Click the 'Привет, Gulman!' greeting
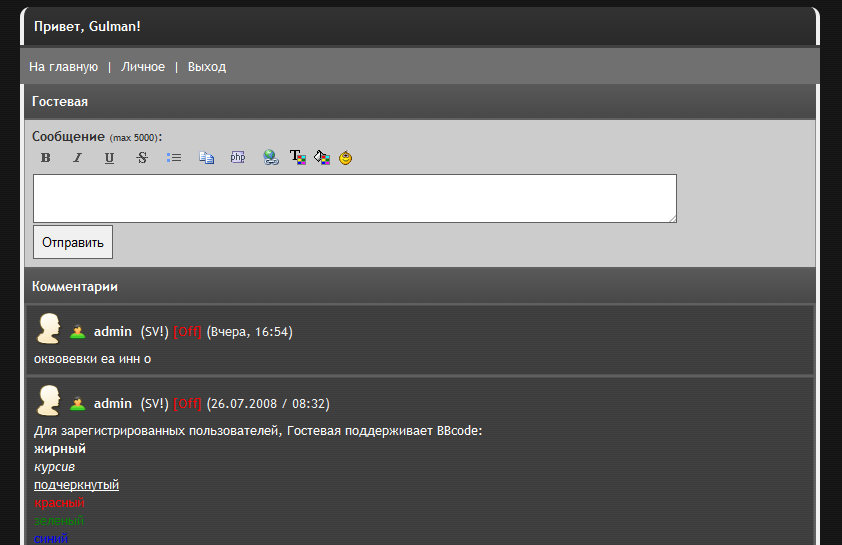Viewport: 842px width, 545px height. coord(87,26)
